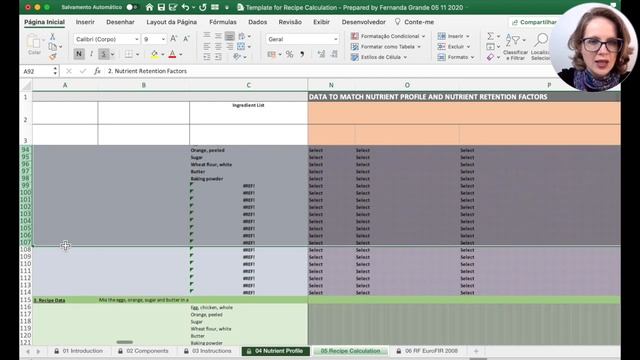
Task: Click the Conte-me search box
Action: point(414,22)
